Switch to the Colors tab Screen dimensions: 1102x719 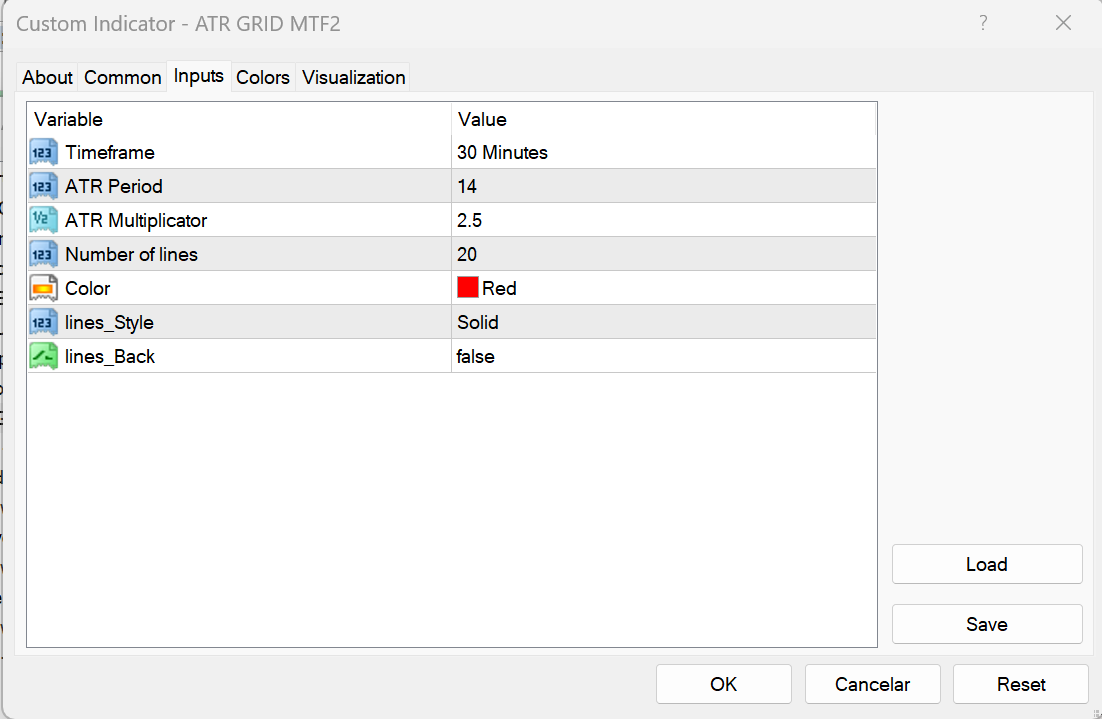(x=263, y=77)
